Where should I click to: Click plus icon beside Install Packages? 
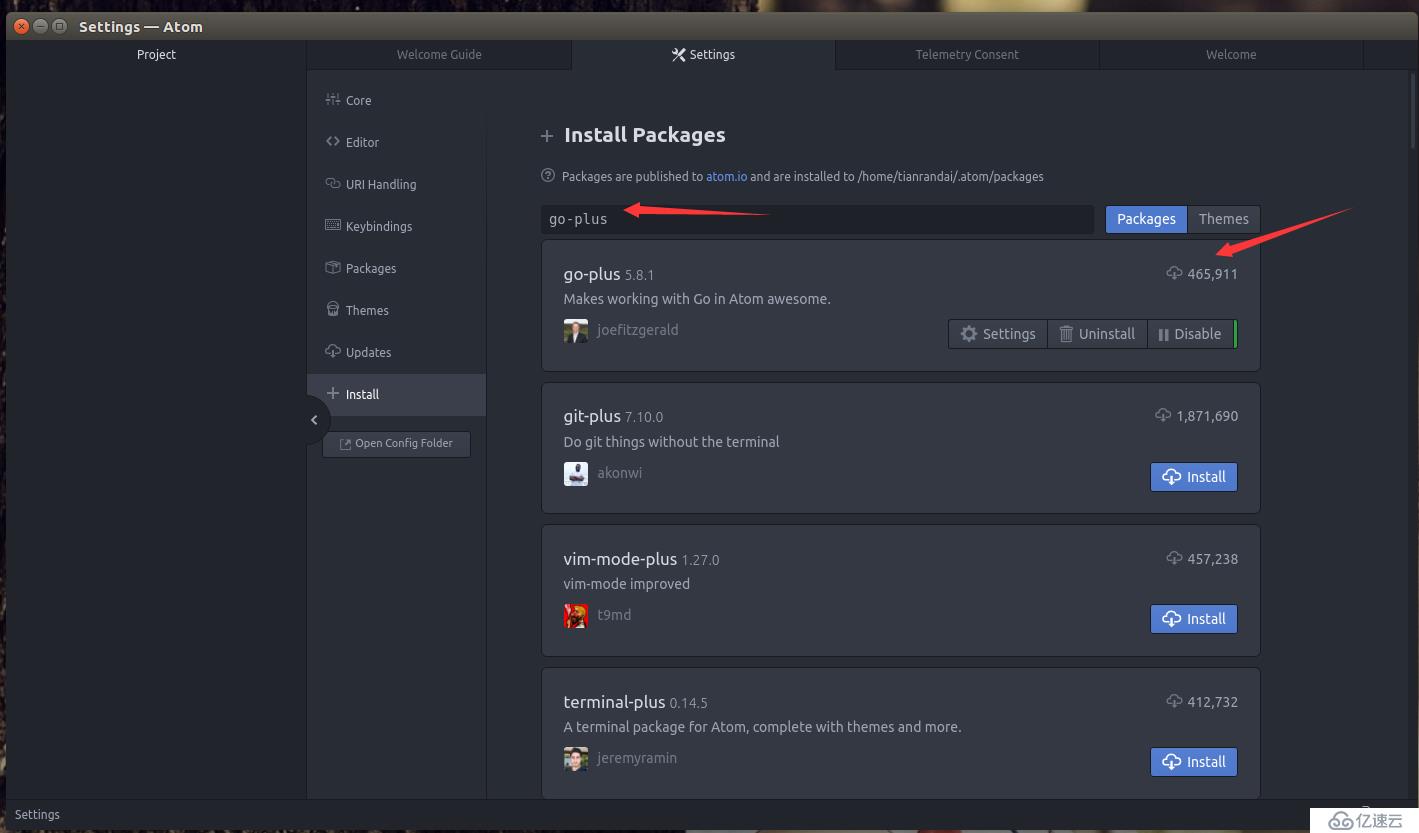click(547, 136)
